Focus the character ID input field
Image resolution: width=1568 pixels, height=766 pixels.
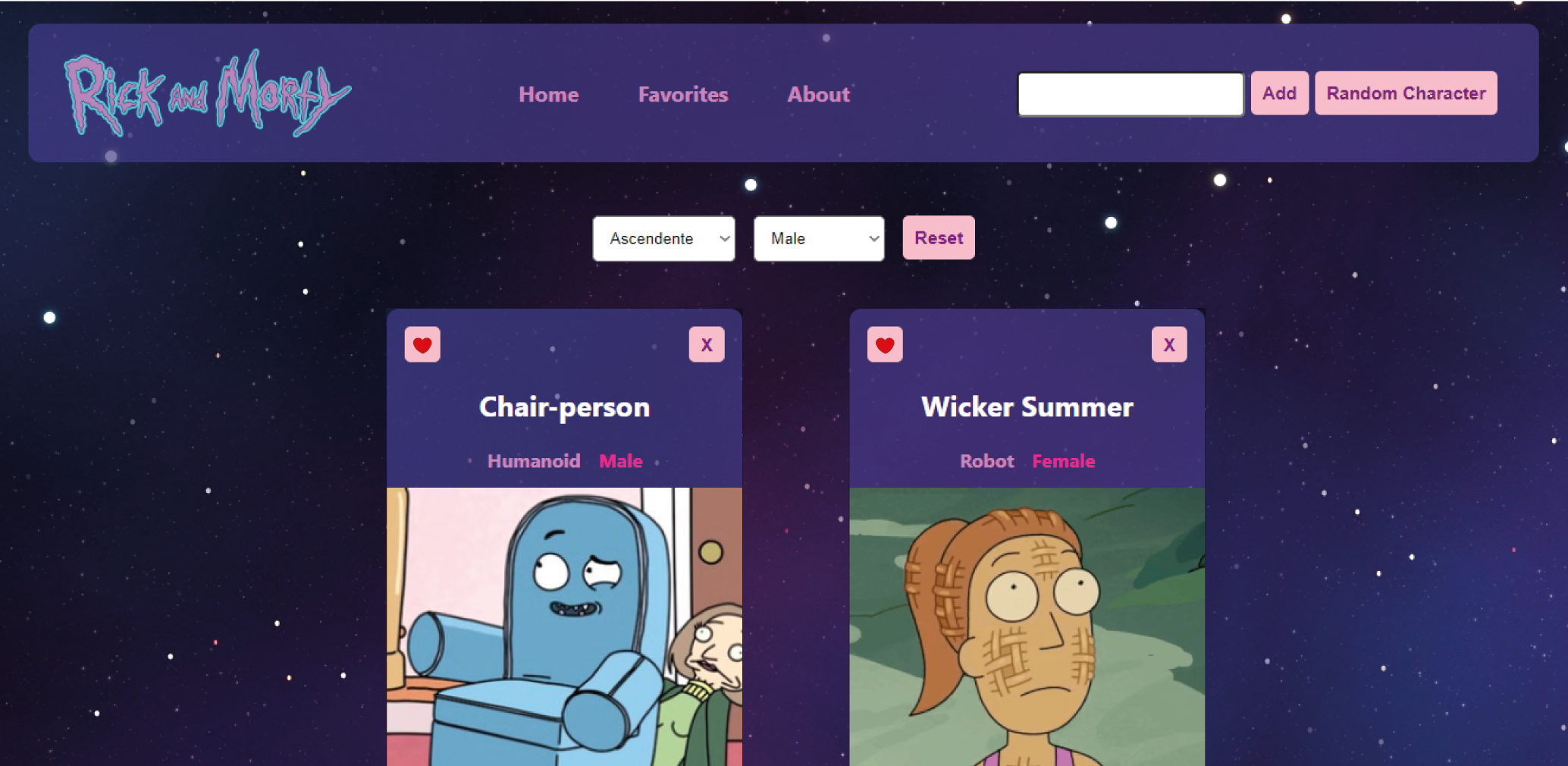1131,94
